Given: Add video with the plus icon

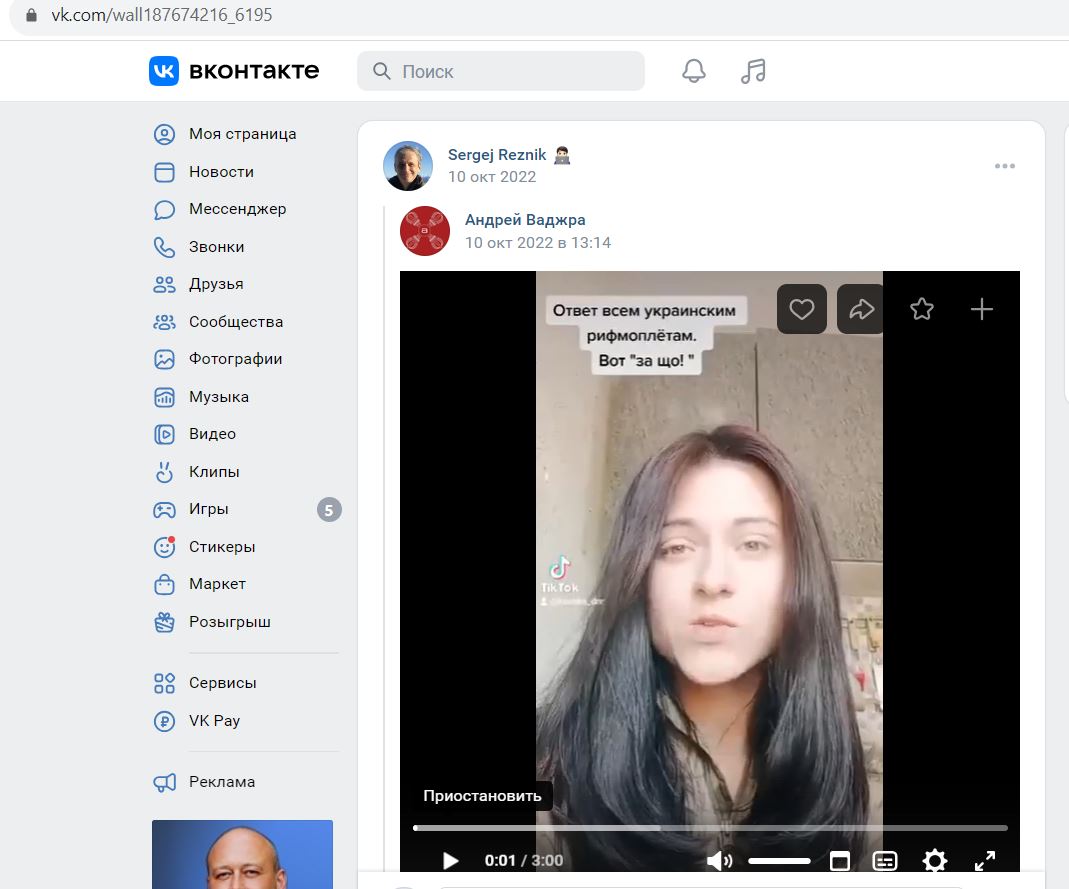Looking at the screenshot, I should [x=982, y=310].
